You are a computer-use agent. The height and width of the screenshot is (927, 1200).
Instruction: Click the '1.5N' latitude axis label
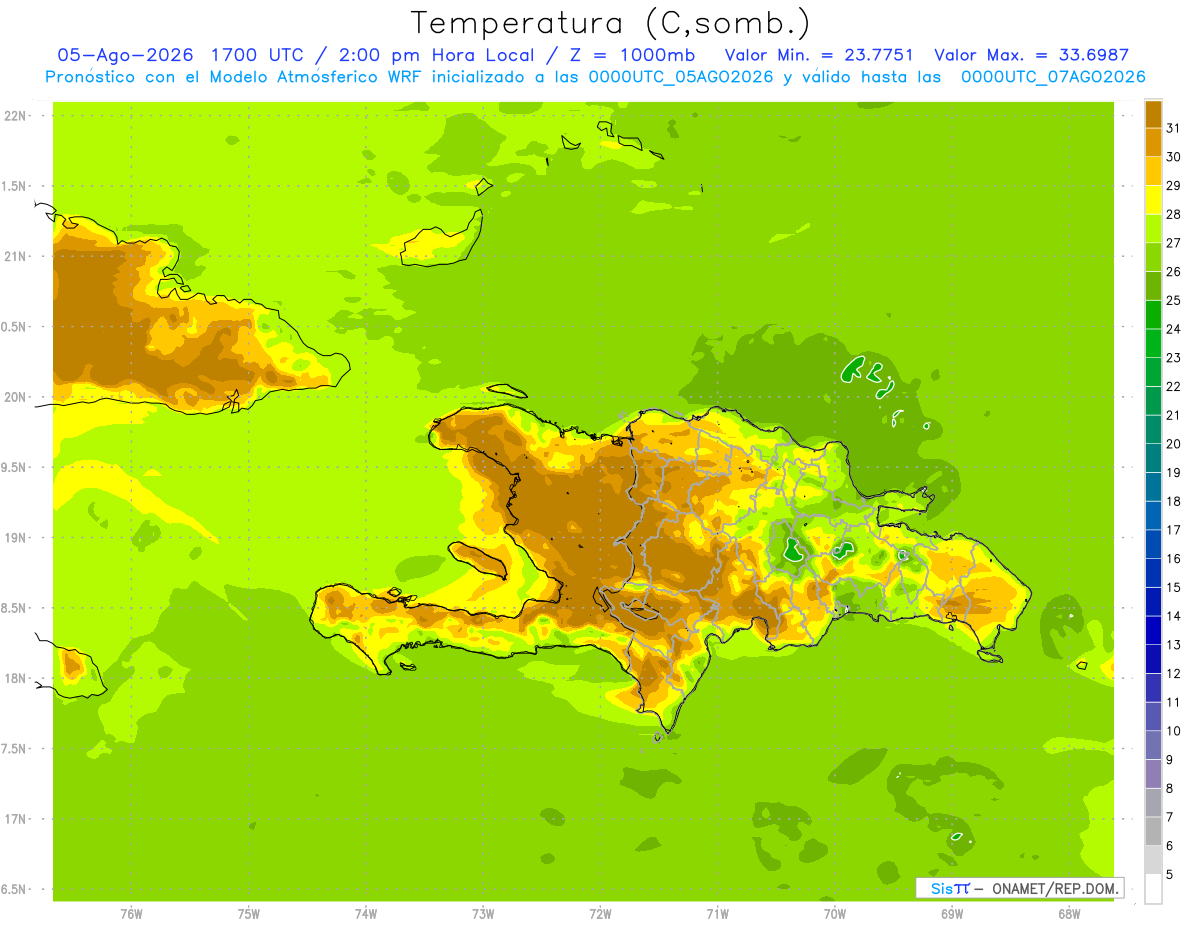click(x=15, y=186)
